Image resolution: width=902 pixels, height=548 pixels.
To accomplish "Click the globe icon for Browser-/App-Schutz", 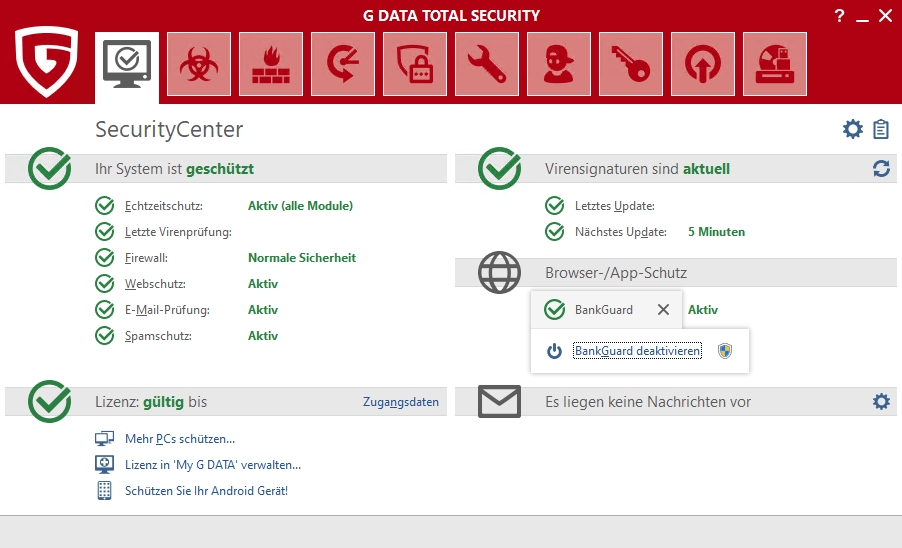I will (499, 273).
